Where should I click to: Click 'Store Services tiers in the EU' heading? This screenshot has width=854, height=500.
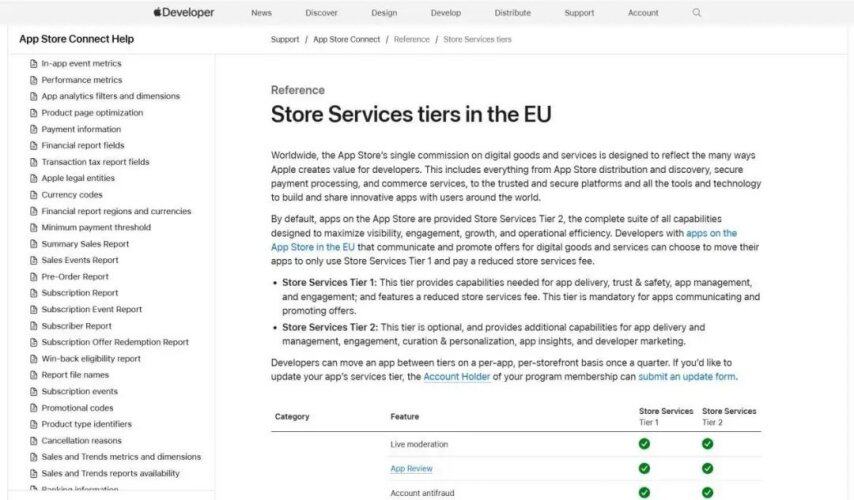click(x=411, y=114)
